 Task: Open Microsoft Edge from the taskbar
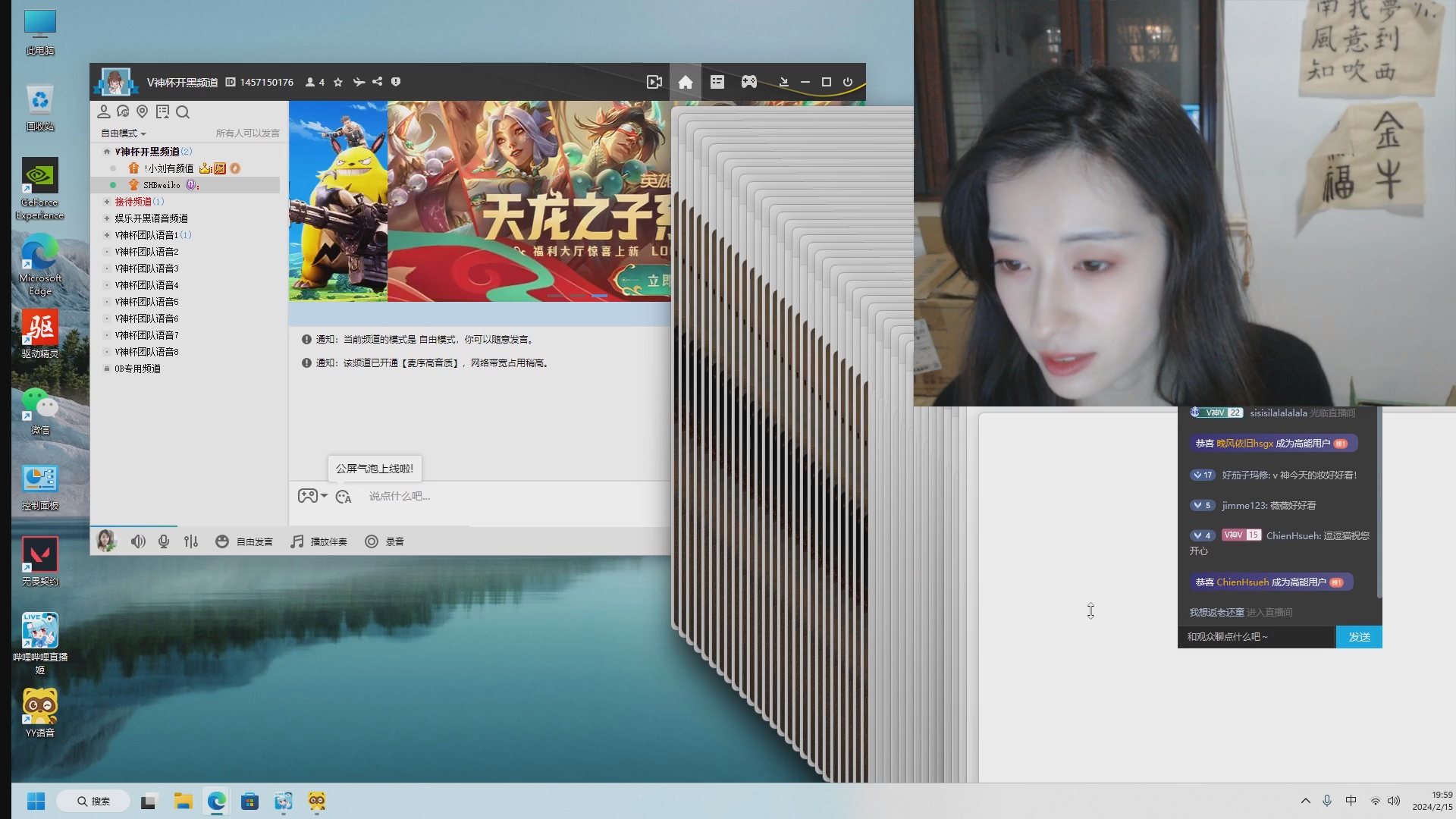pyautogui.click(x=216, y=801)
